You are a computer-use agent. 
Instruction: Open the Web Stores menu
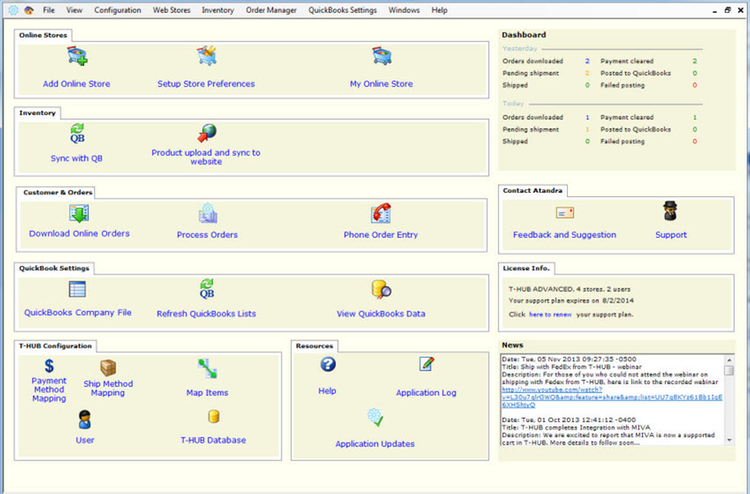(172, 10)
